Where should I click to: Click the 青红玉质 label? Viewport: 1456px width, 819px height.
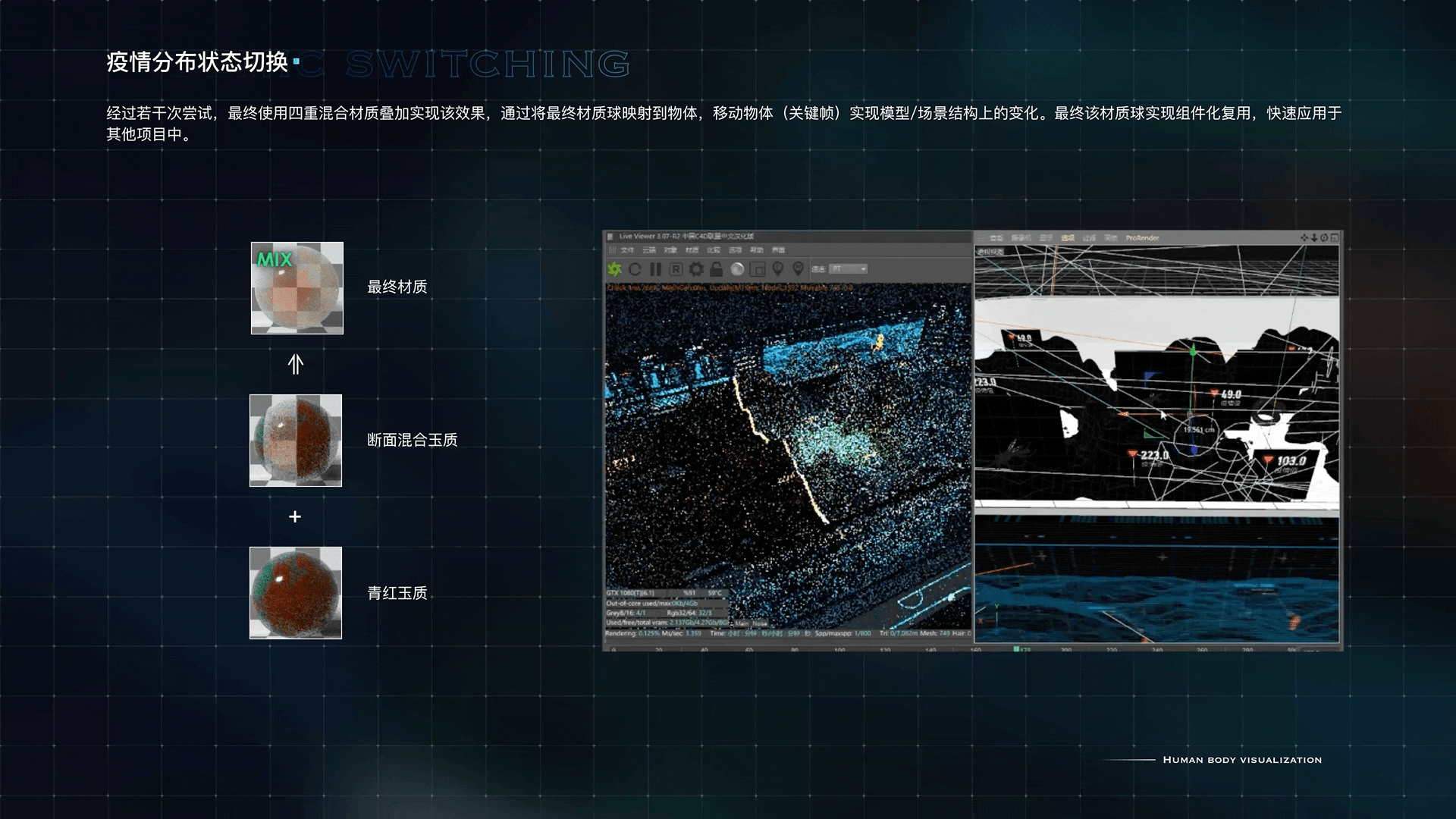(x=397, y=593)
